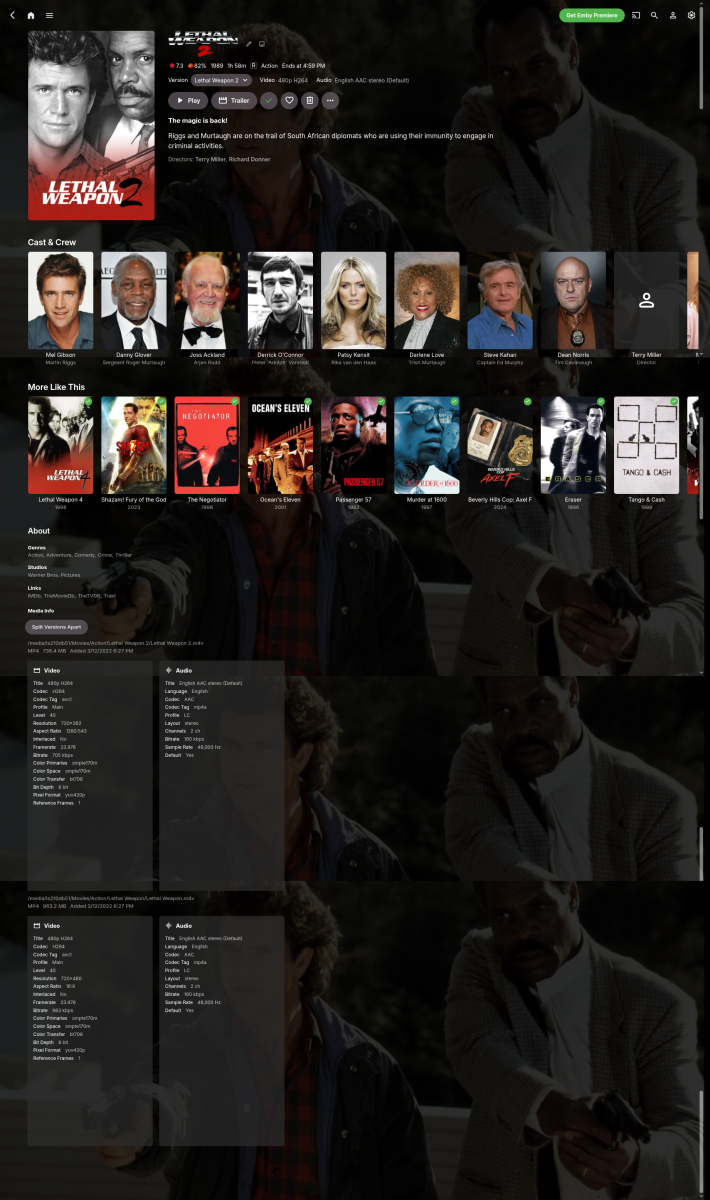Open The Negotiator poster
The image size is (710, 1200).
pyautogui.click(x=207, y=445)
